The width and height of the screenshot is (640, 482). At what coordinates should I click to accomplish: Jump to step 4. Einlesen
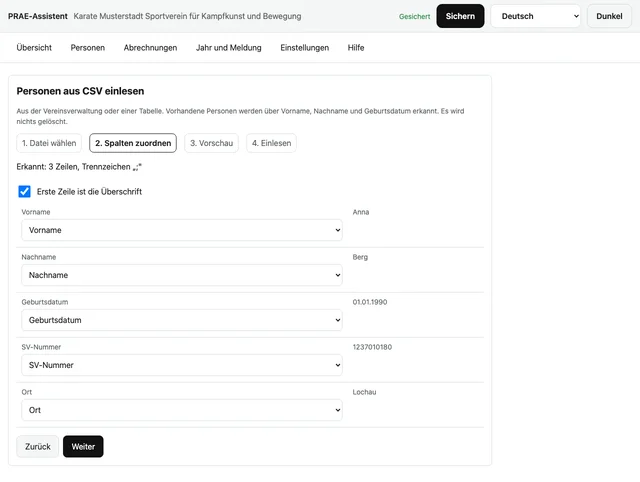[271, 143]
